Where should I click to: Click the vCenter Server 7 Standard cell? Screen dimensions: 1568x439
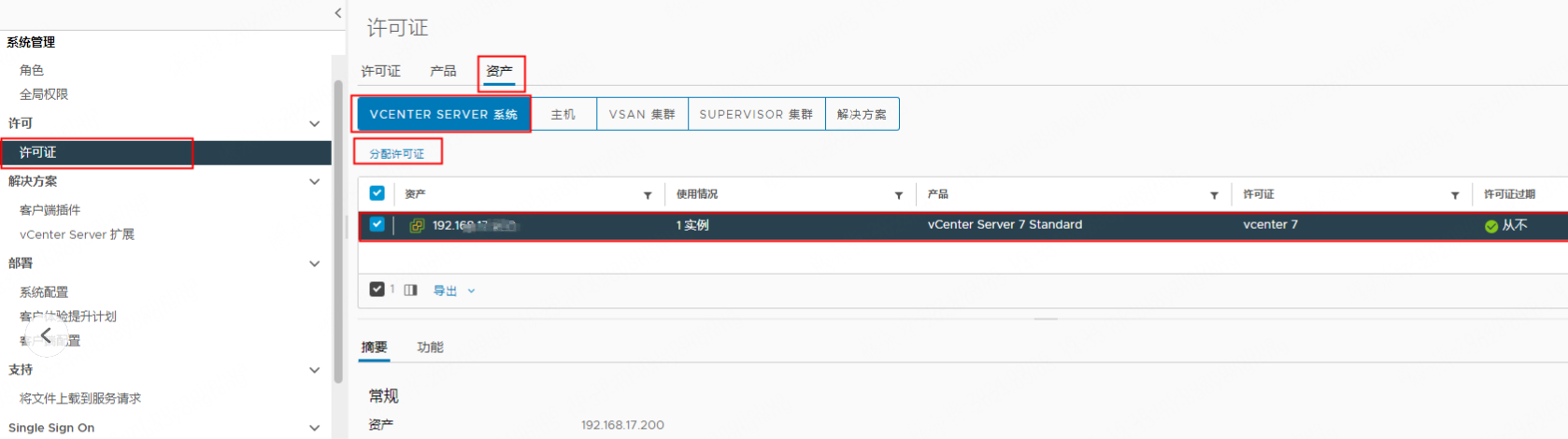pyautogui.click(x=1005, y=225)
